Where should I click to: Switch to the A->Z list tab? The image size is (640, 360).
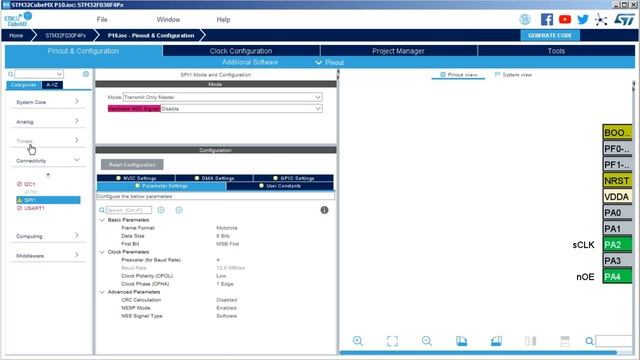pyautogui.click(x=52, y=85)
